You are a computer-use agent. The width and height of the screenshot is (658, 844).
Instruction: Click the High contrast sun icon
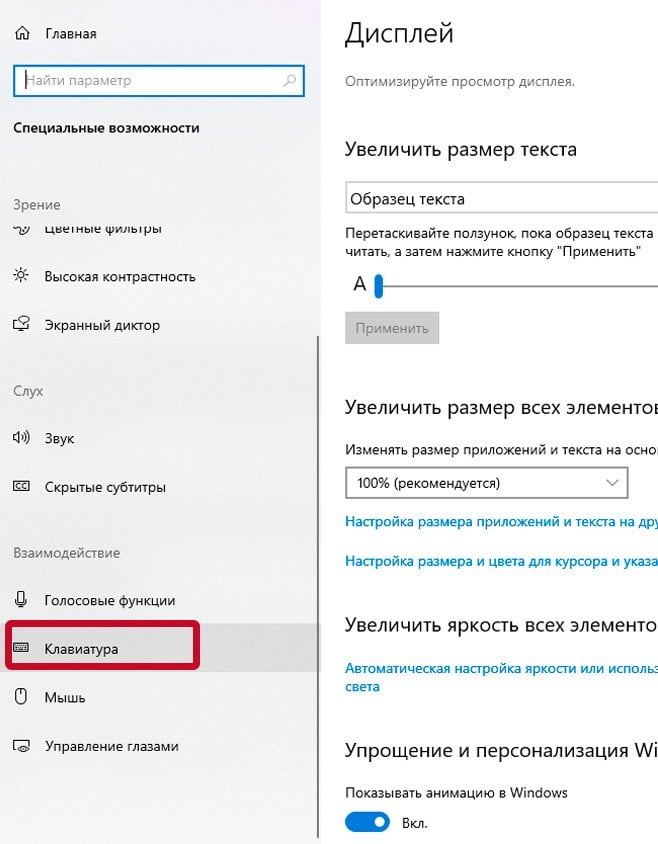click(21, 276)
